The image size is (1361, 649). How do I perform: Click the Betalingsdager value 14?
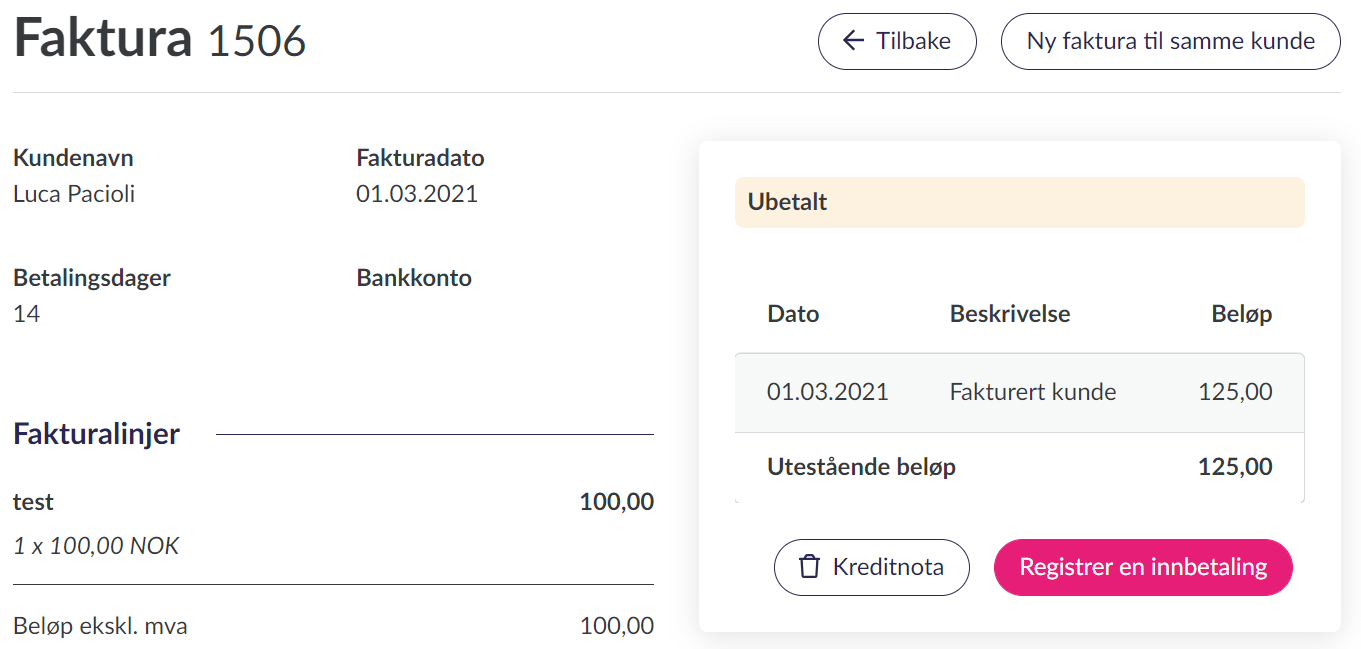(x=27, y=314)
